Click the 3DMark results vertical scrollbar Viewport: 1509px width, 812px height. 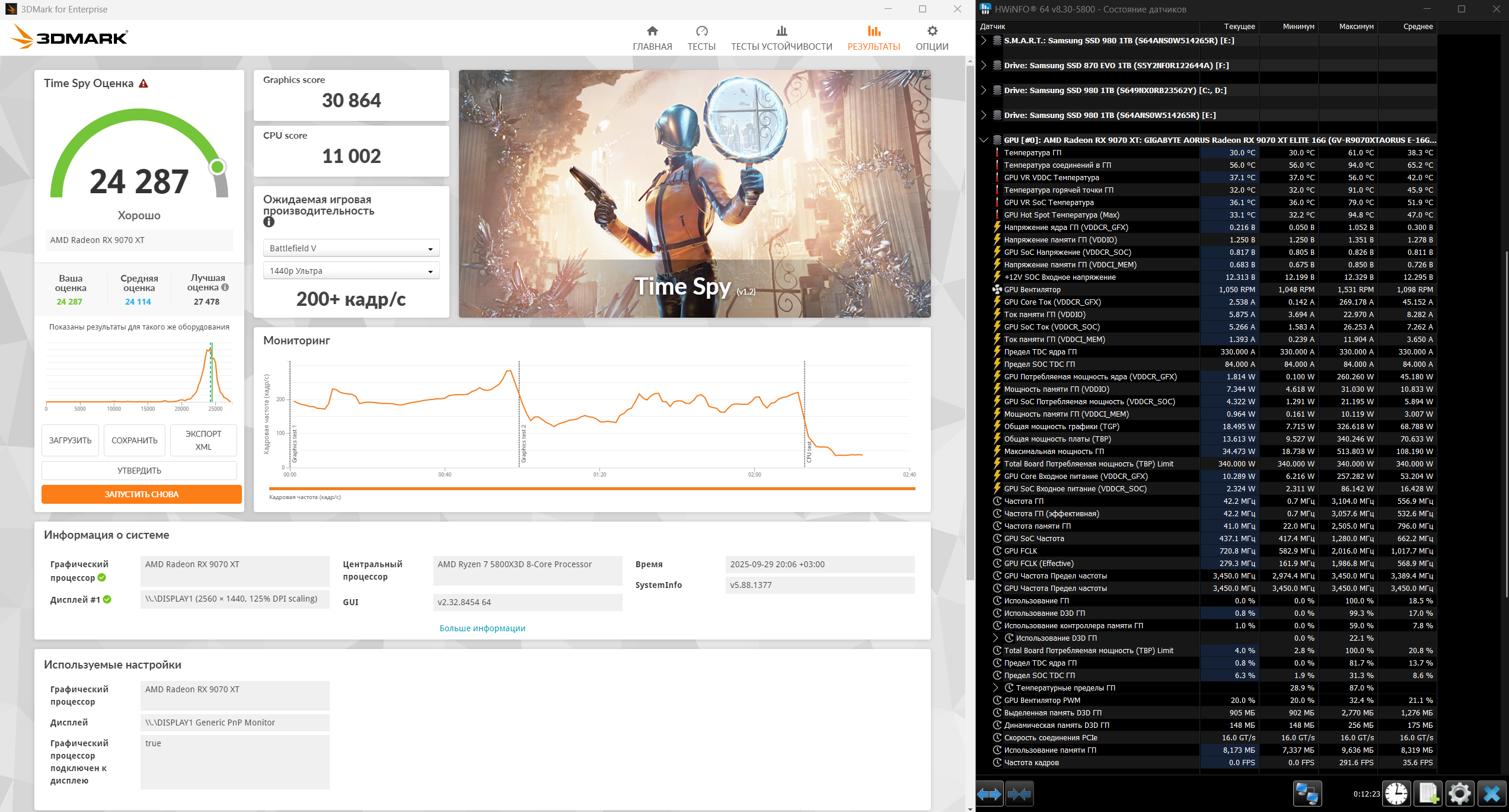tap(970, 320)
